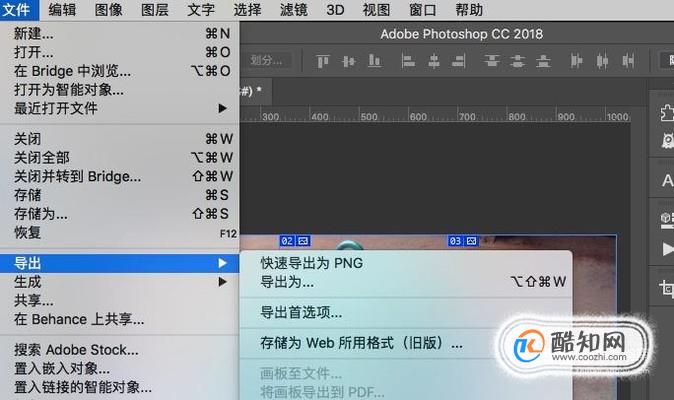Open the character panel A icon
This screenshot has height=400, width=674.
(667, 180)
